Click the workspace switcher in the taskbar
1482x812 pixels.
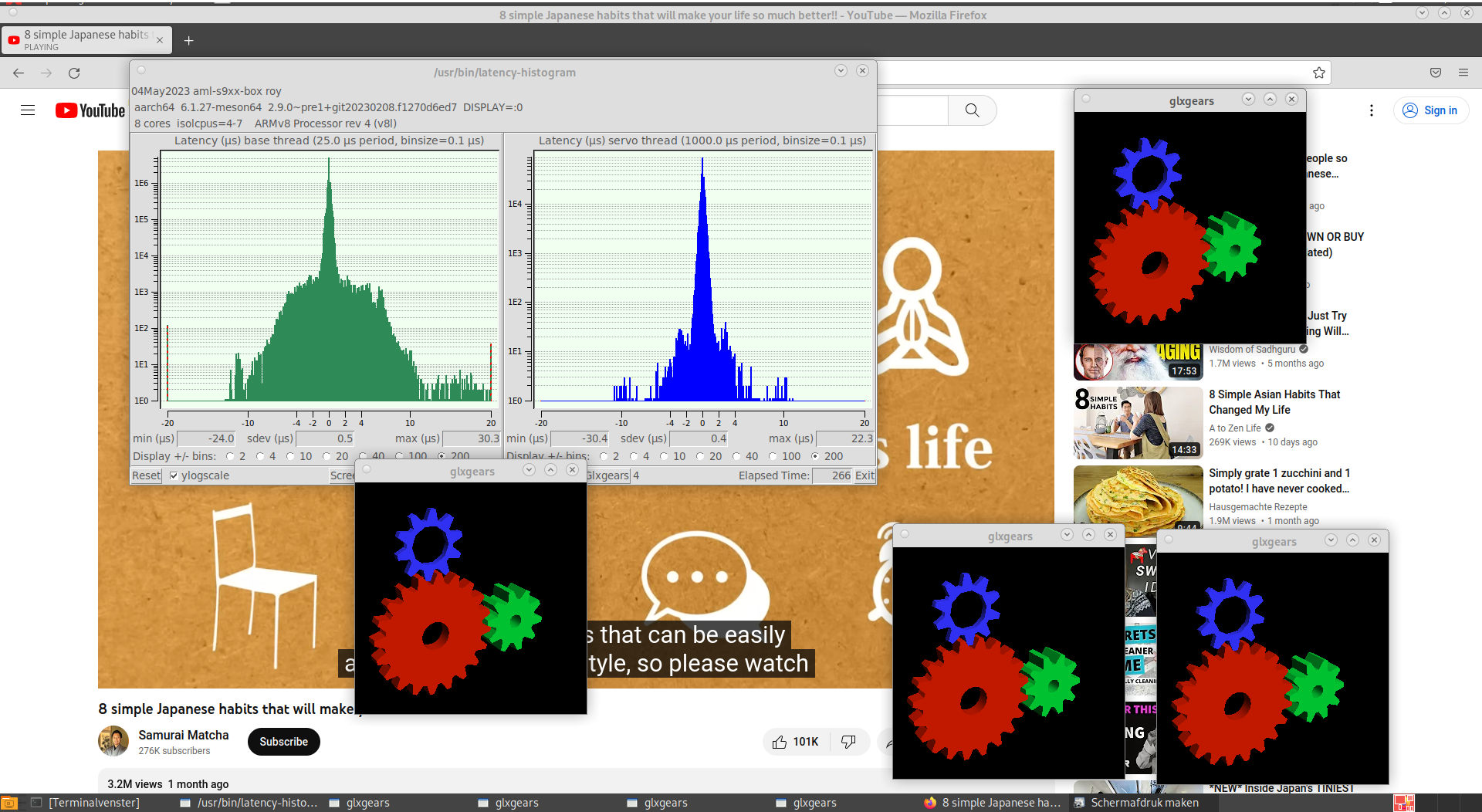[x=1404, y=803]
